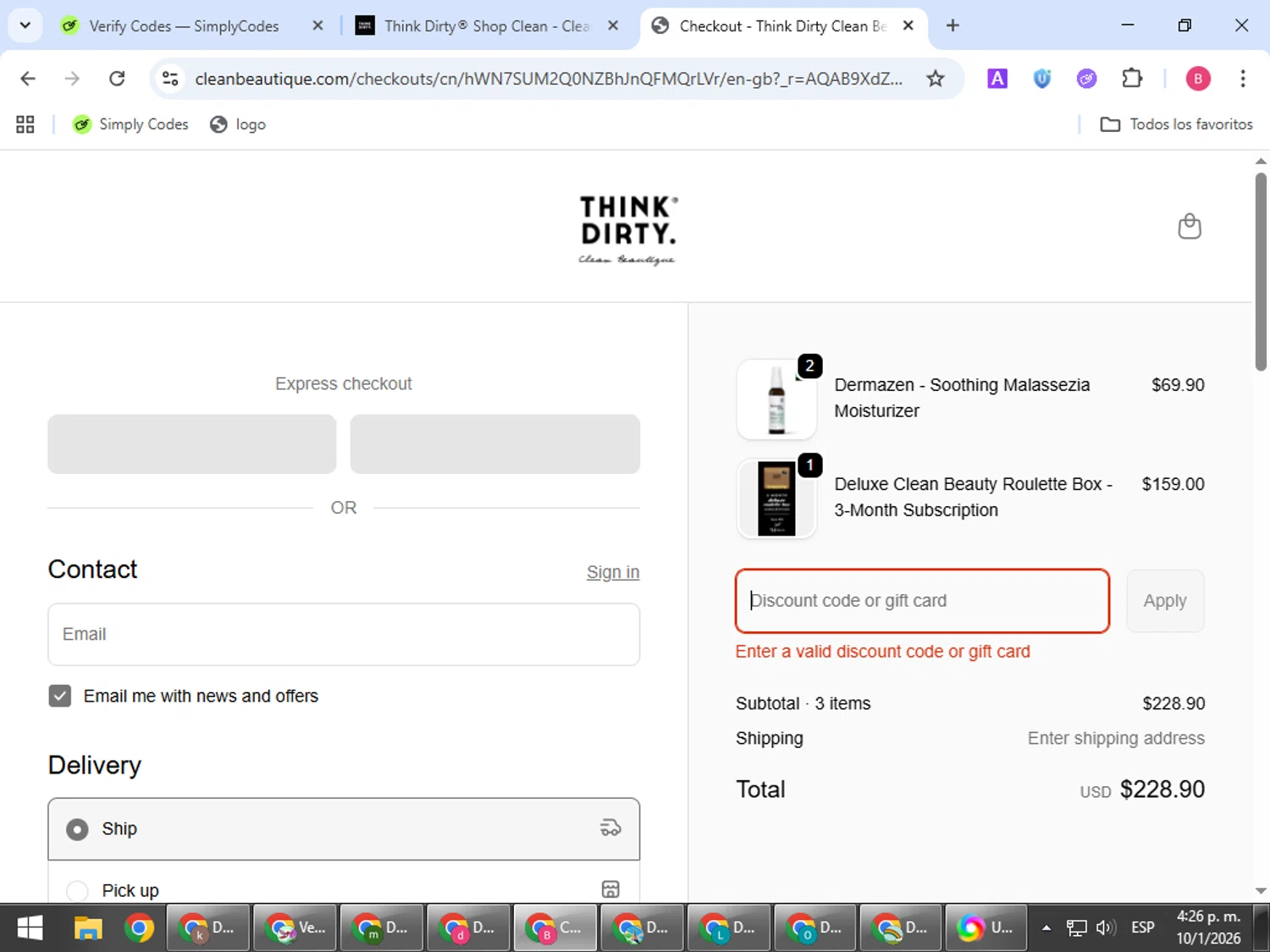Focus the discount code or gift card field
The width and height of the screenshot is (1270, 952).
(x=922, y=601)
